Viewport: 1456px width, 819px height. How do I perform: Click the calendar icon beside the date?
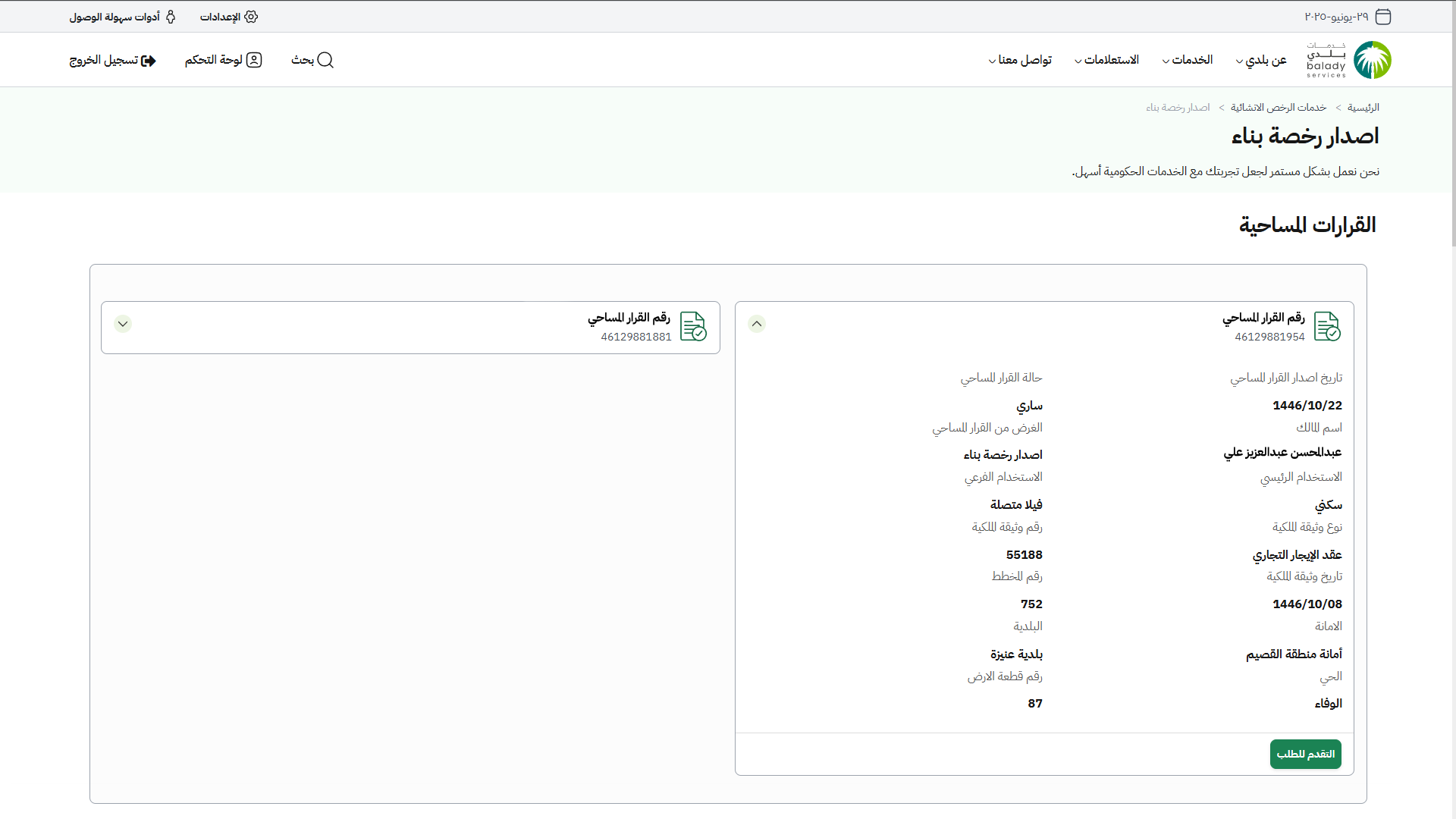[x=1383, y=17]
